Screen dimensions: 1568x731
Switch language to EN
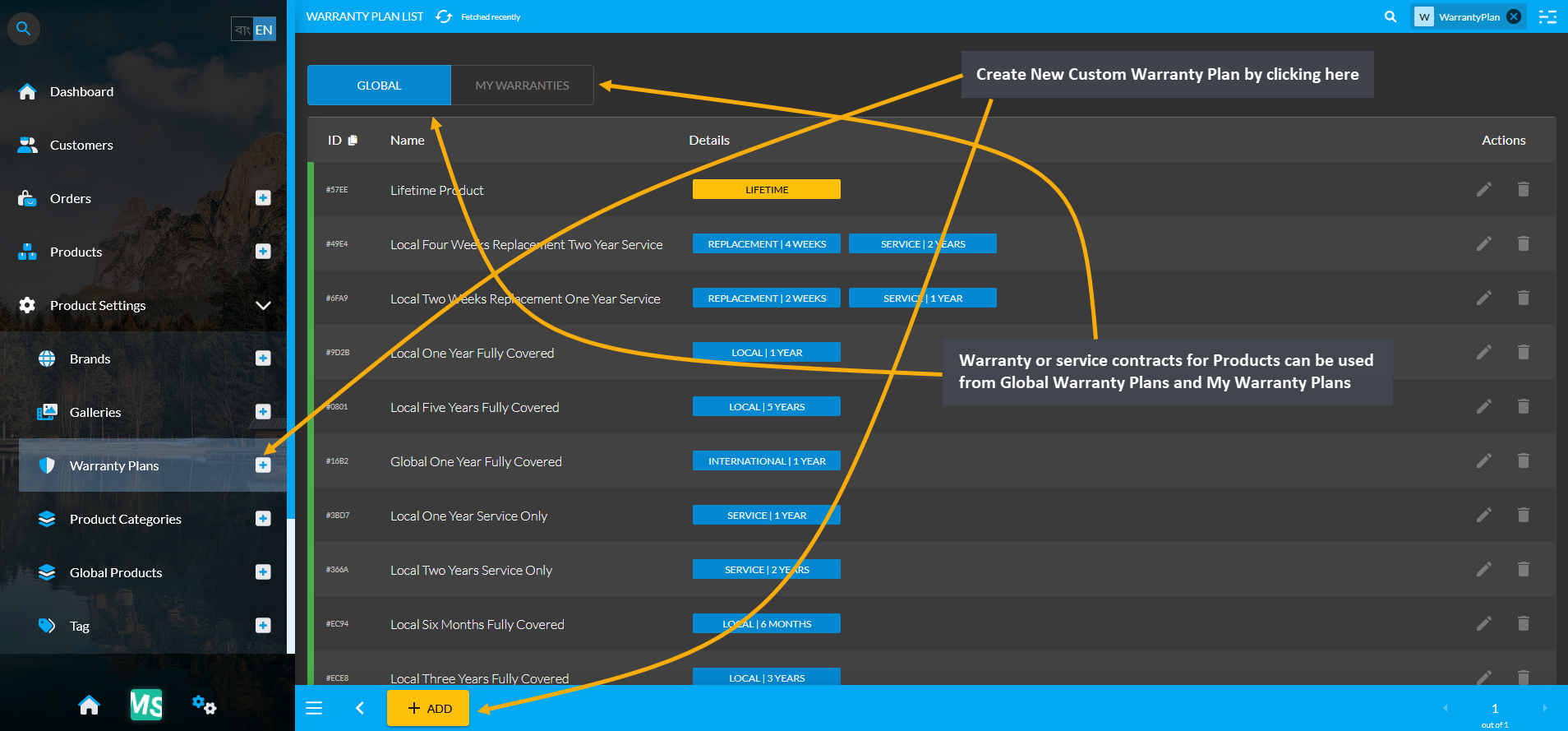(264, 30)
